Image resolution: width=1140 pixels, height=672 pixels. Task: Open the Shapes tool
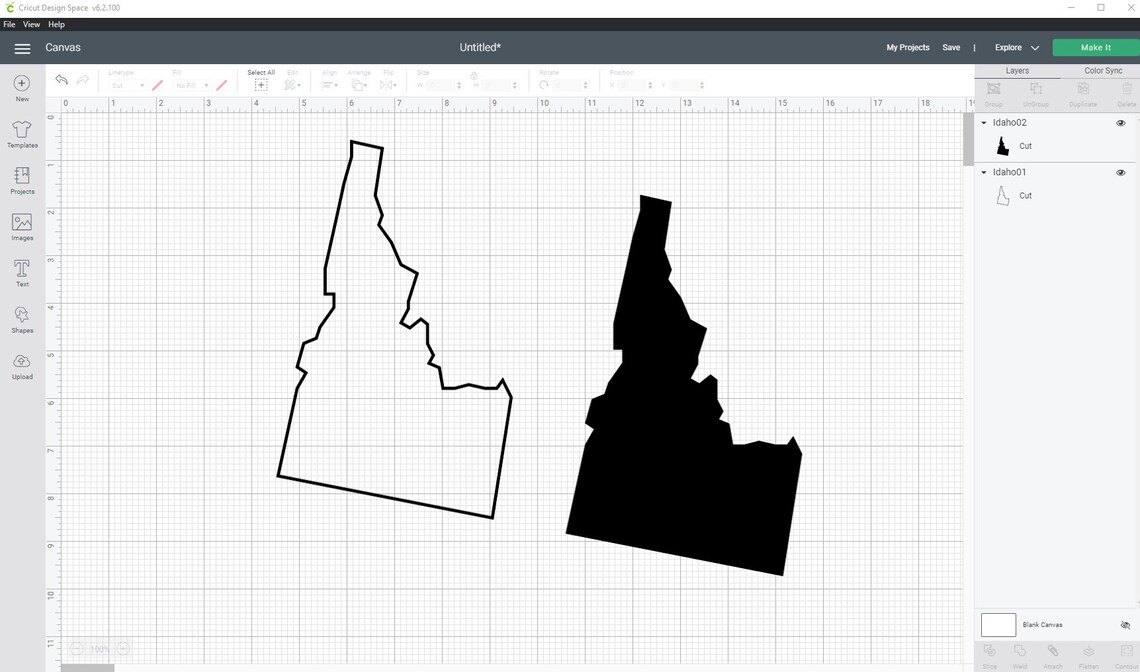21,318
